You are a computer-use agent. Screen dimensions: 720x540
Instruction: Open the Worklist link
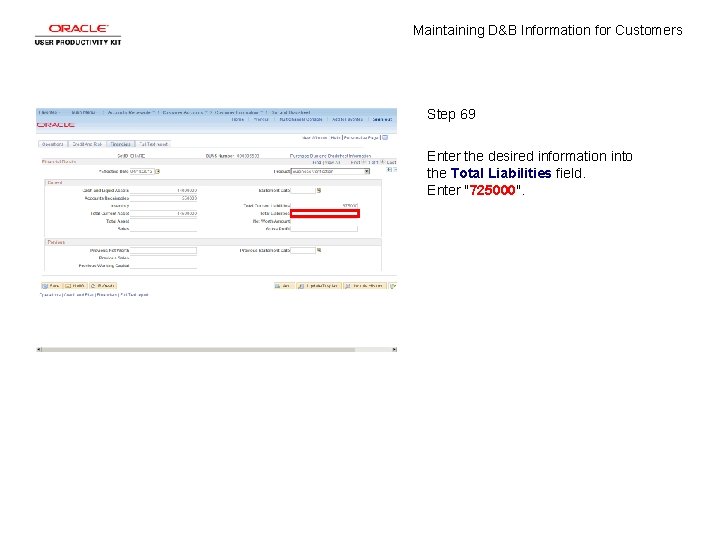coord(261,119)
